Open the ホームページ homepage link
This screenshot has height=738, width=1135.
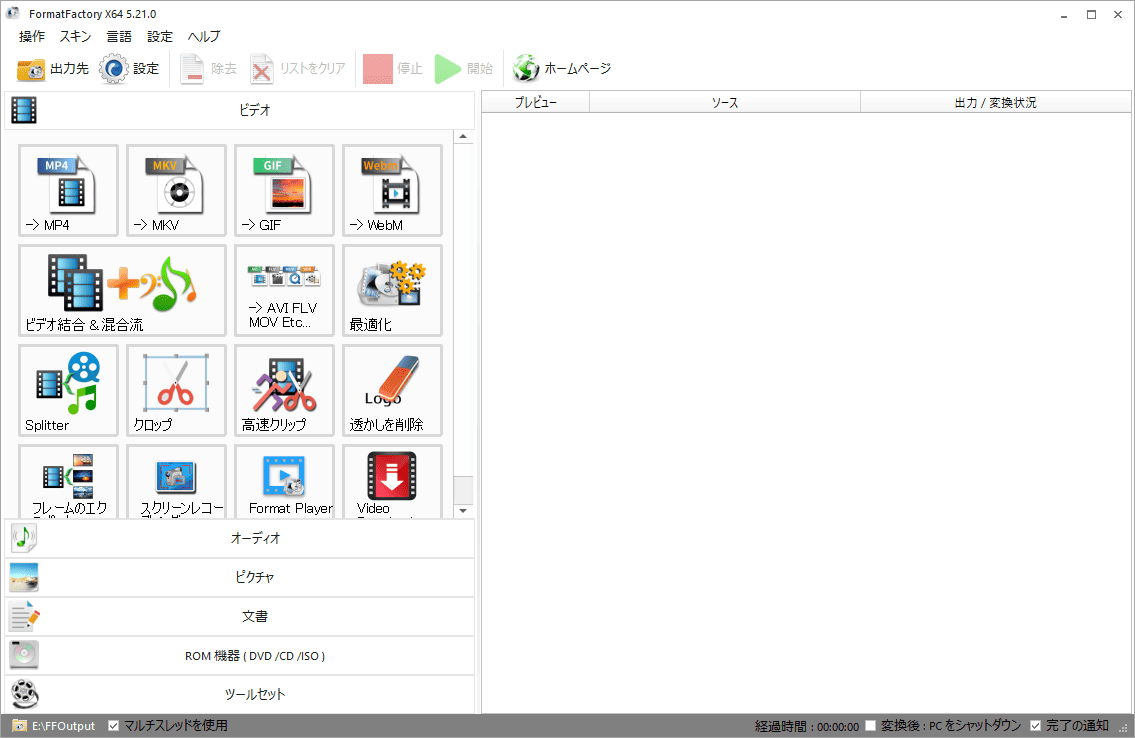tap(562, 69)
